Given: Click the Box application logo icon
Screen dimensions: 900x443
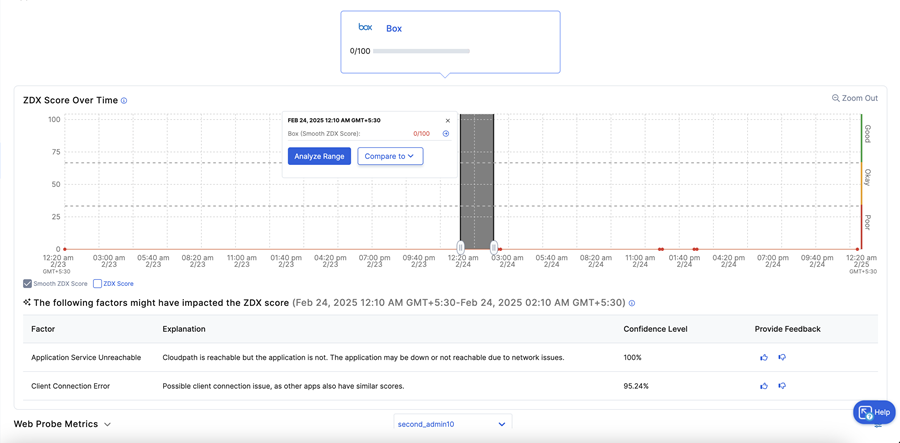Looking at the screenshot, I should 365,28.
